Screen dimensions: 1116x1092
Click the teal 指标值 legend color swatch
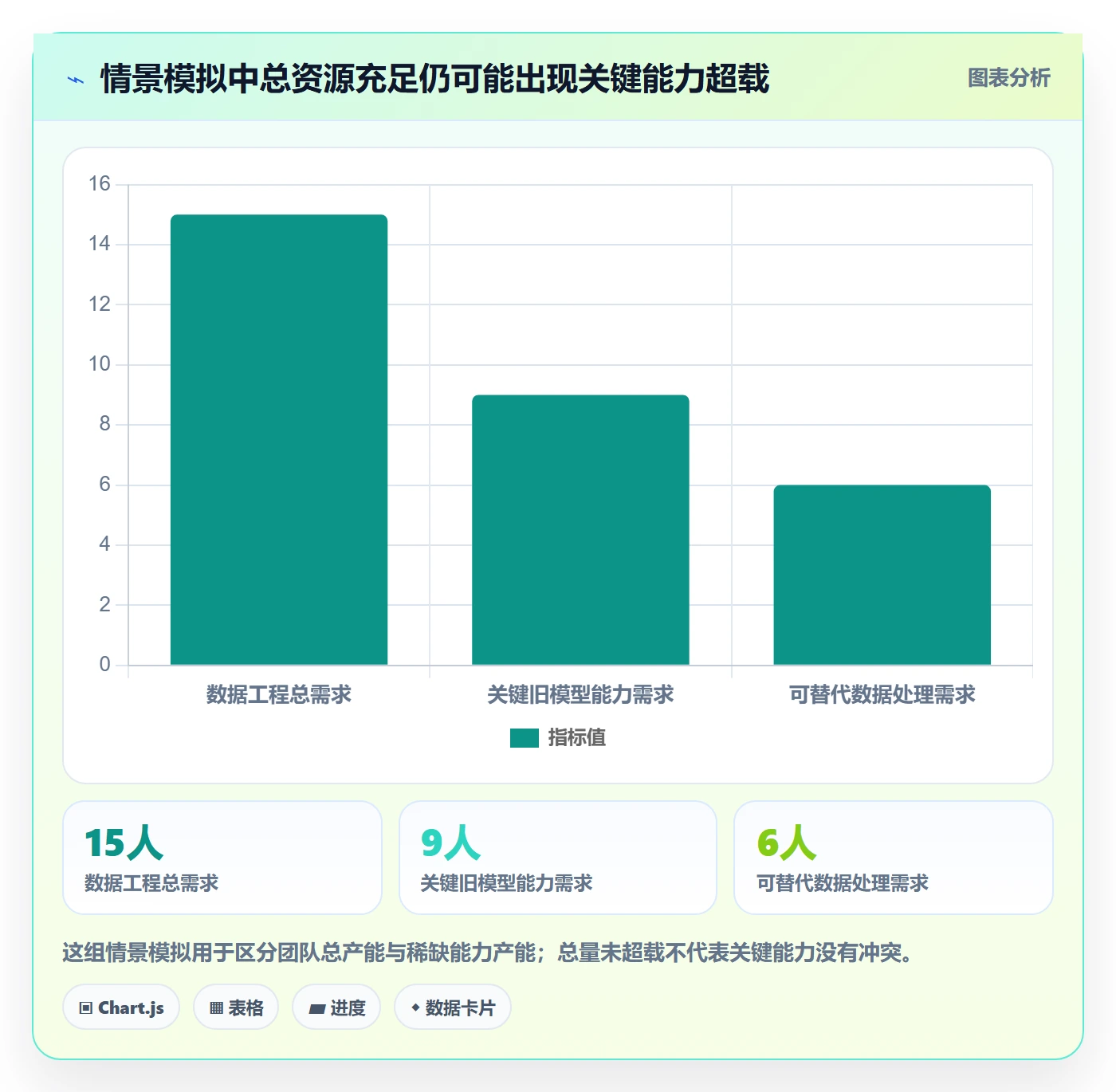click(x=525, y=738)
